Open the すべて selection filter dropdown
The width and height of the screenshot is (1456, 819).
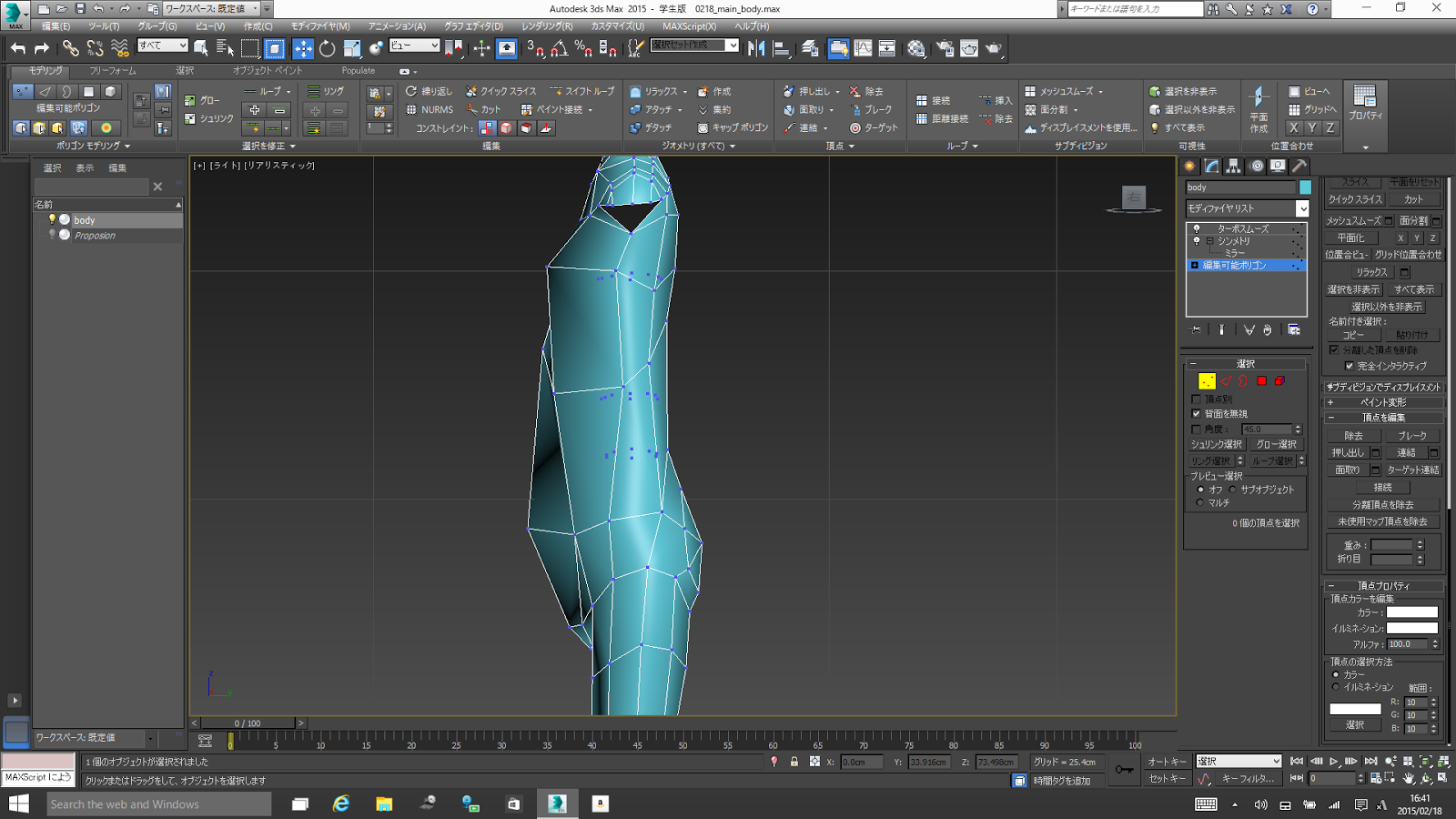tap(163, 45)
